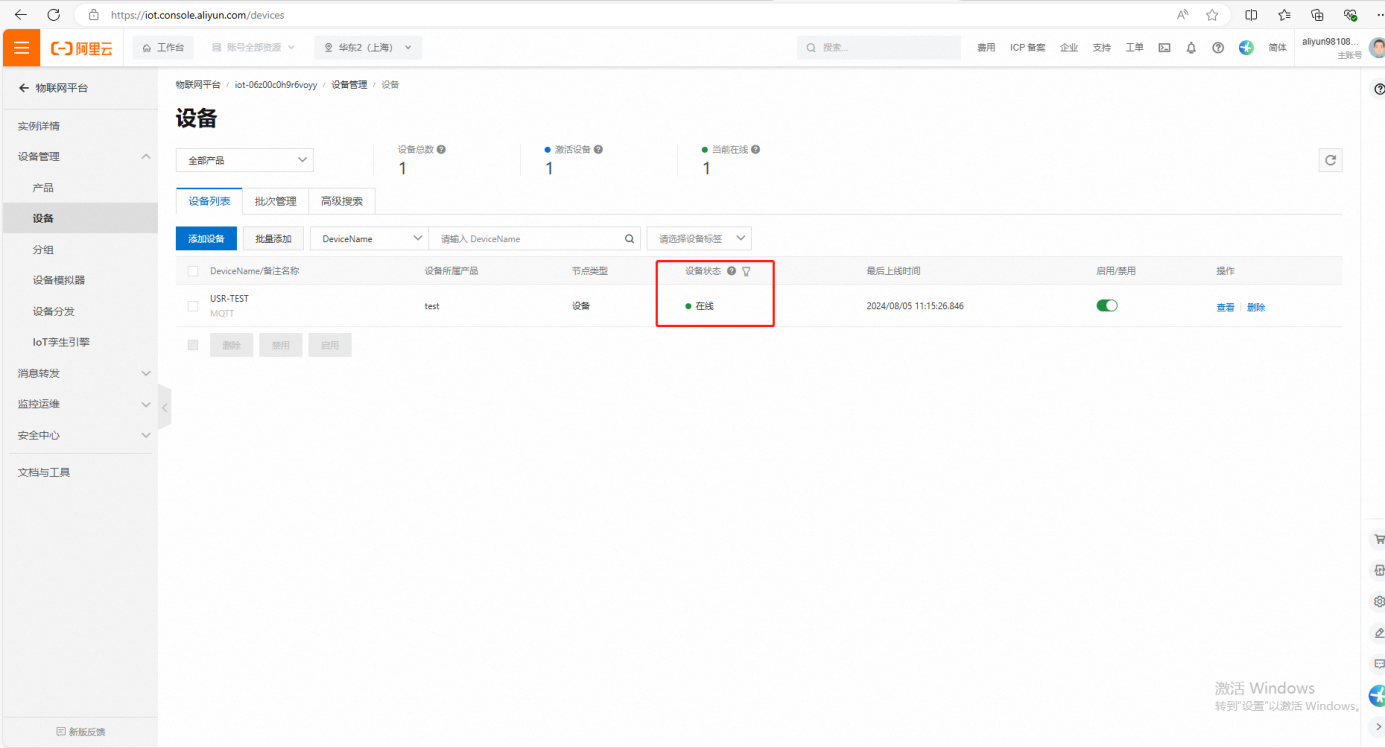Screen dimensions: 1385x748
Task: Click the help question mark in top bar
Action: 1218,48
